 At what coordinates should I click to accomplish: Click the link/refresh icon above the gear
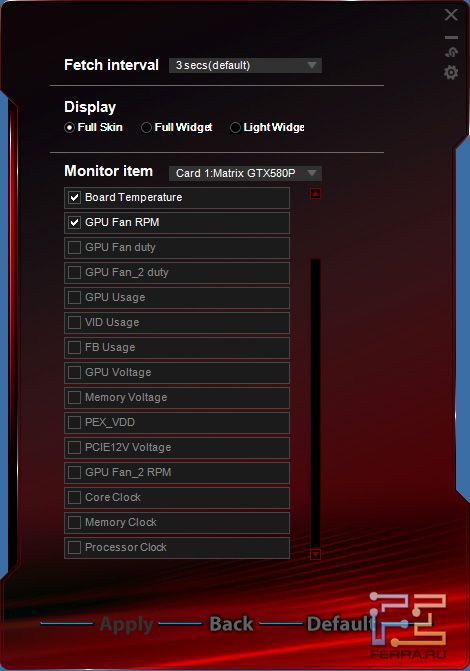coord(451,52)
